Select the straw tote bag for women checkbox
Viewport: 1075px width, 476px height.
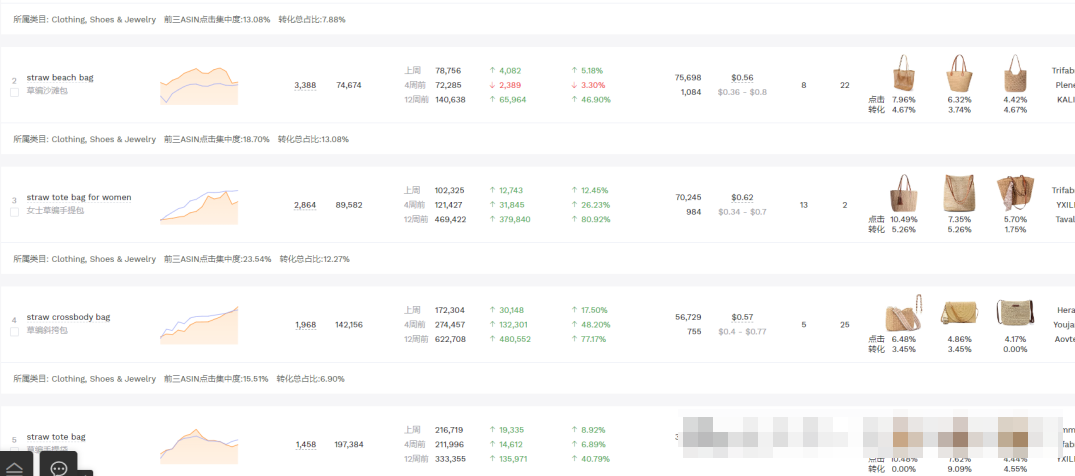click(x=14, y=212)
